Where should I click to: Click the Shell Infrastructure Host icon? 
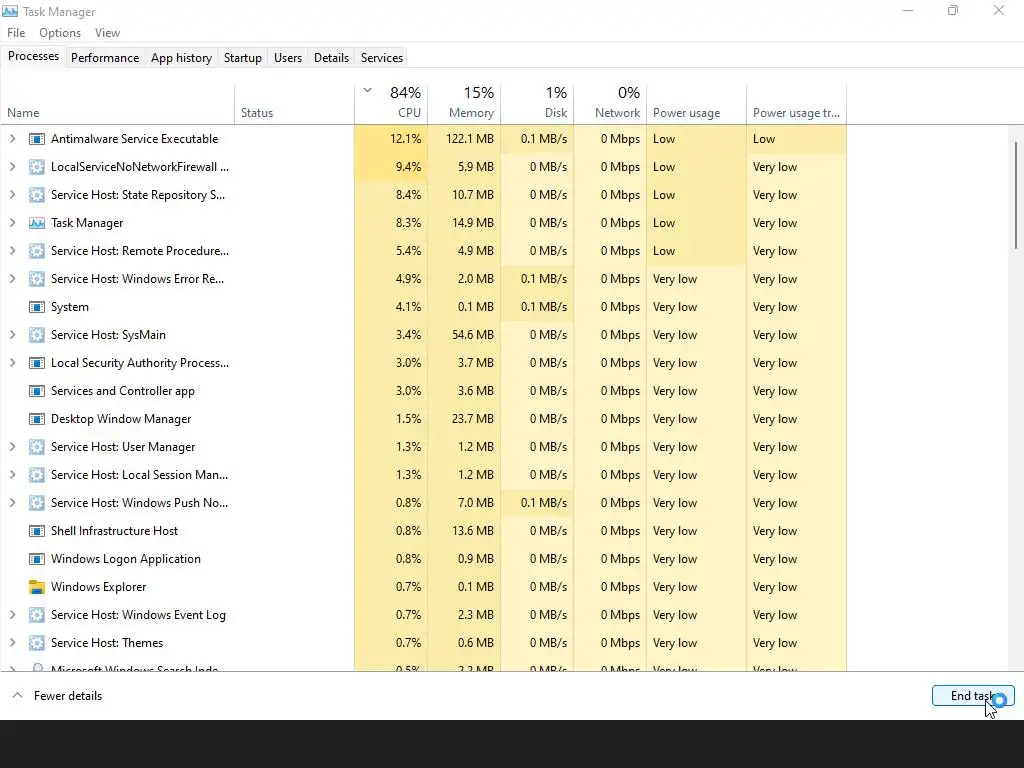point(37,531)
